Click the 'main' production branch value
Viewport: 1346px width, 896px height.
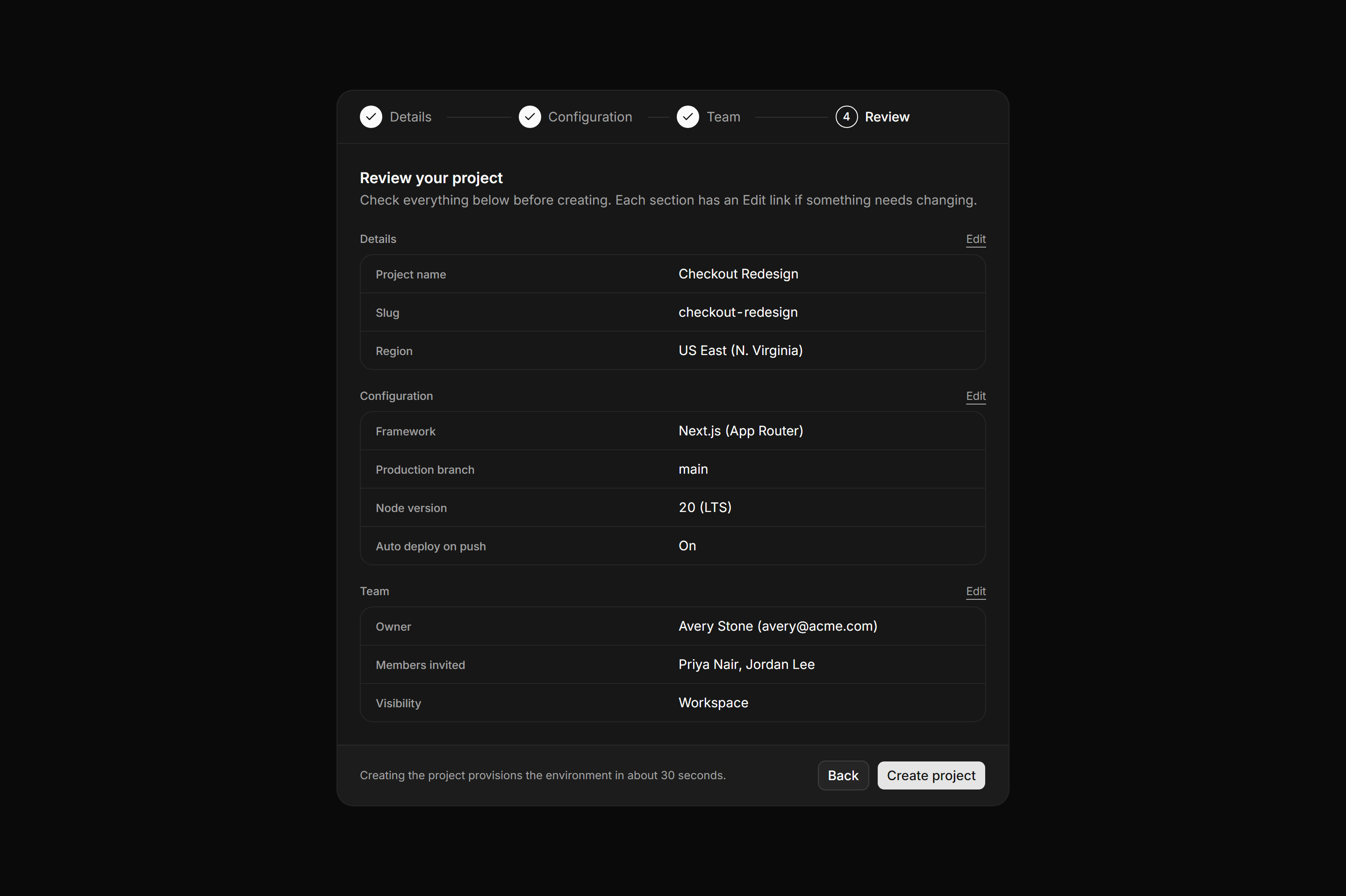[693, 469]
